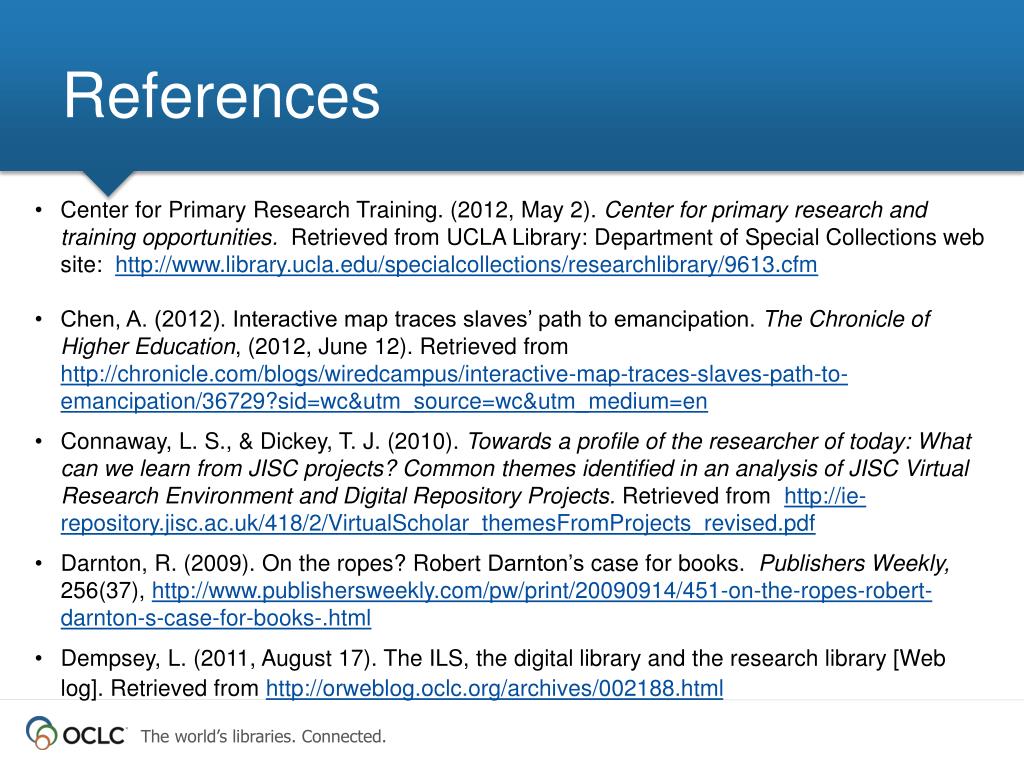Screen dimensions: 1024x768
Task: Open the chronicle.com interactive map link
Action: pyautogui.click(x=454, y=374)
